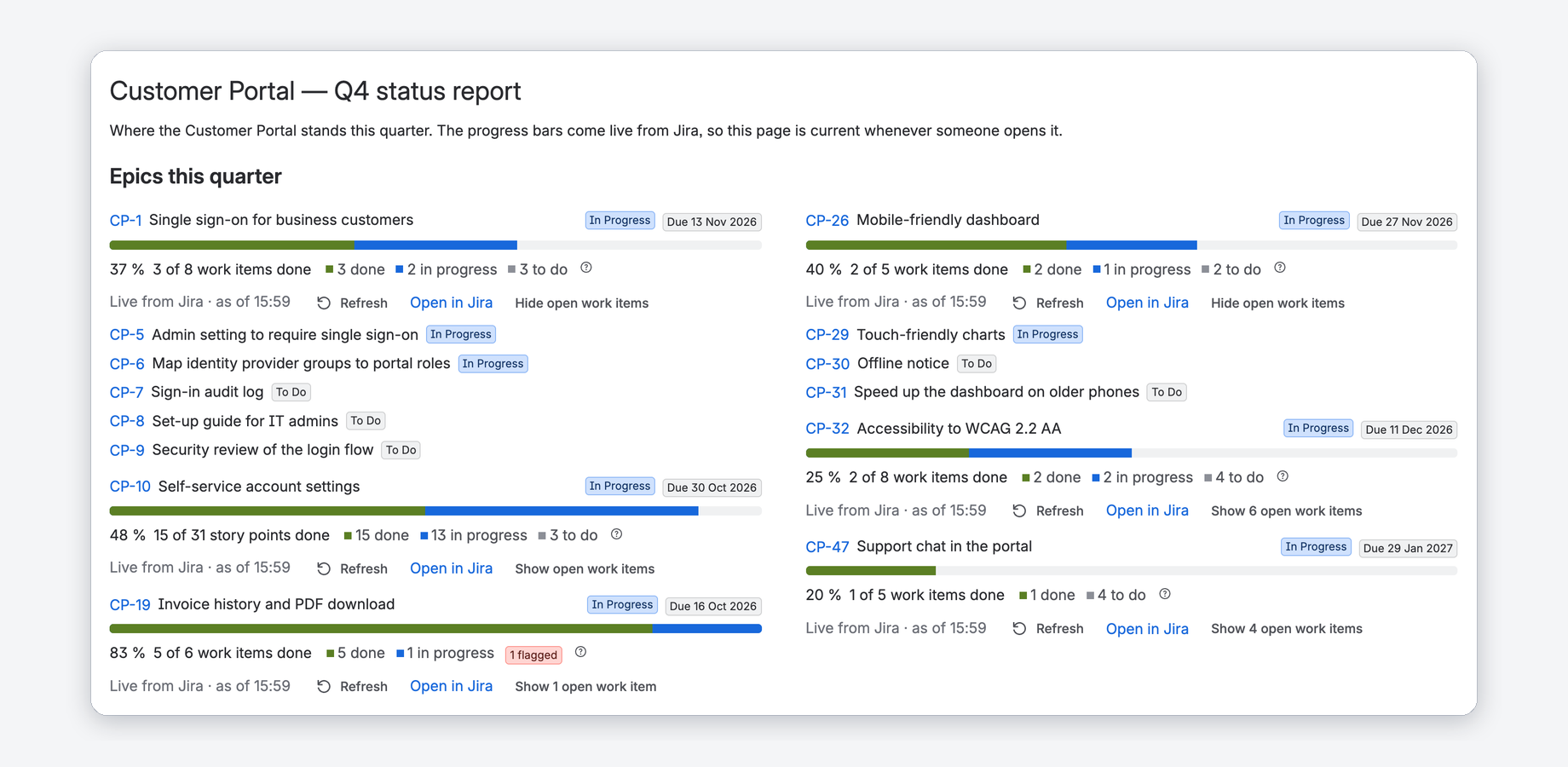Click the help icon in the CP-47 stats row
The height and width of the screenshot is (767, 1568).
coord(1165,593)
